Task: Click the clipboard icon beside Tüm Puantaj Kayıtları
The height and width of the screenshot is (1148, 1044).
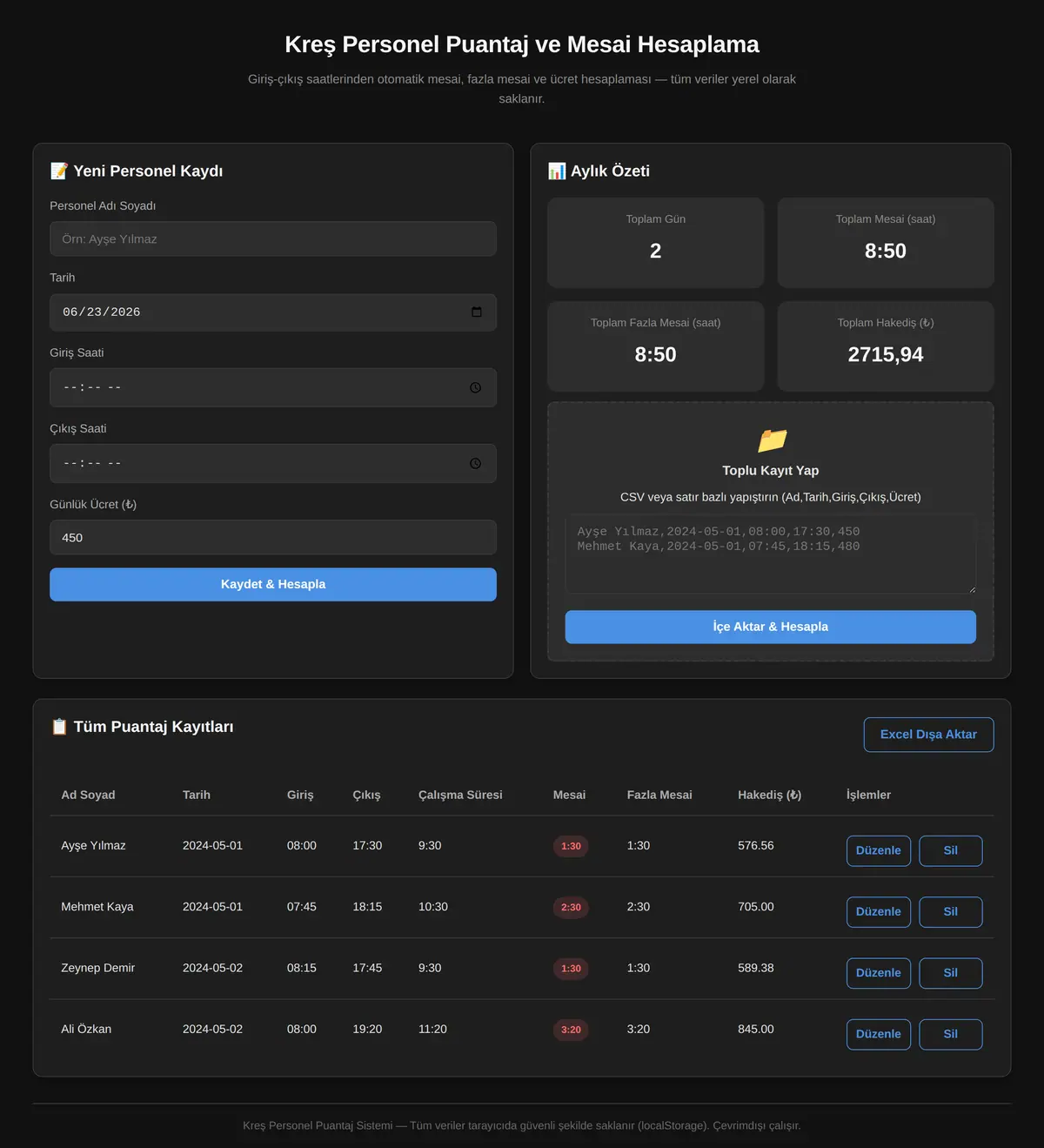Action: click(59, 727)
